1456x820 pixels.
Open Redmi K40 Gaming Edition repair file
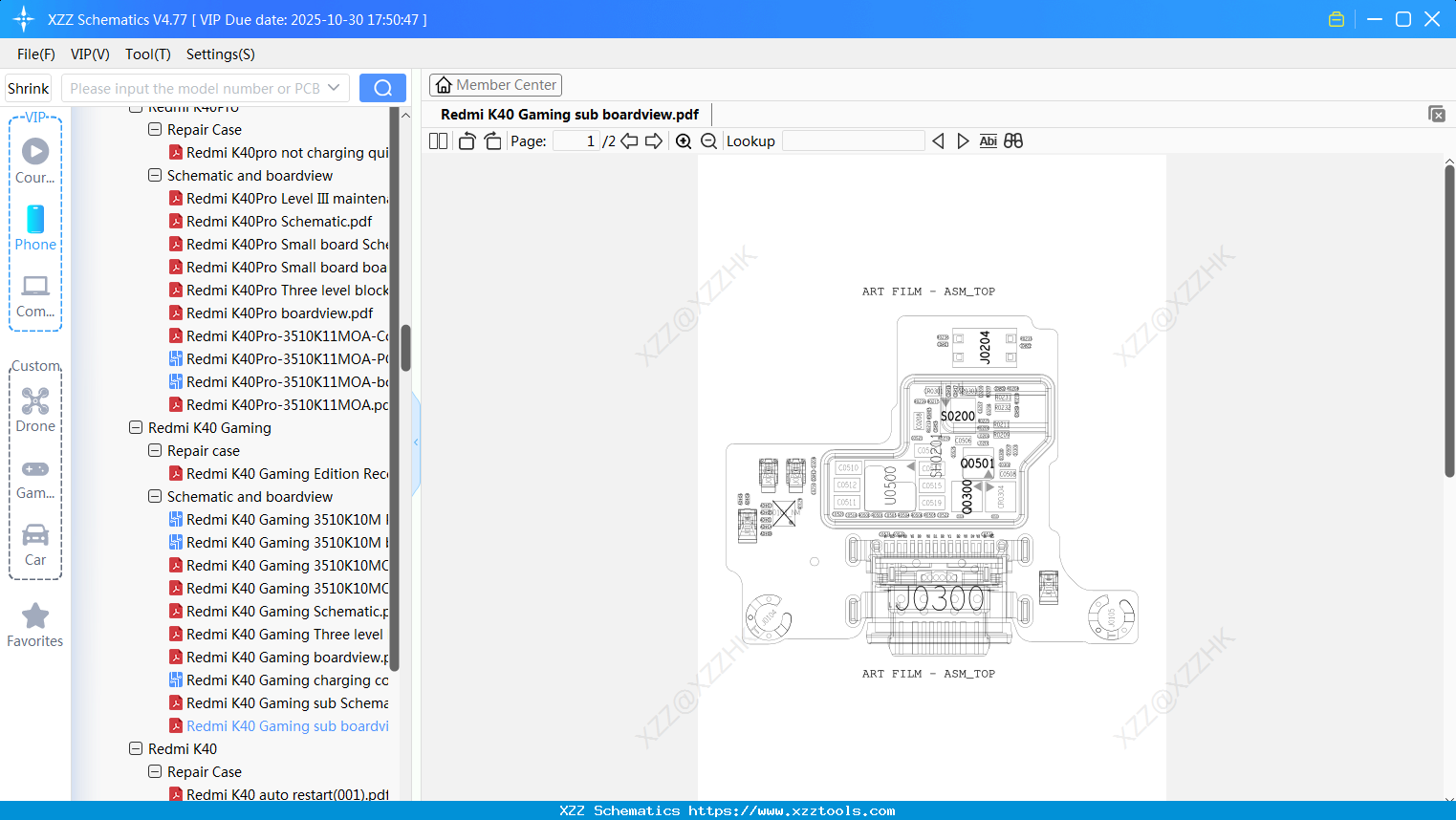coord(279,473)
